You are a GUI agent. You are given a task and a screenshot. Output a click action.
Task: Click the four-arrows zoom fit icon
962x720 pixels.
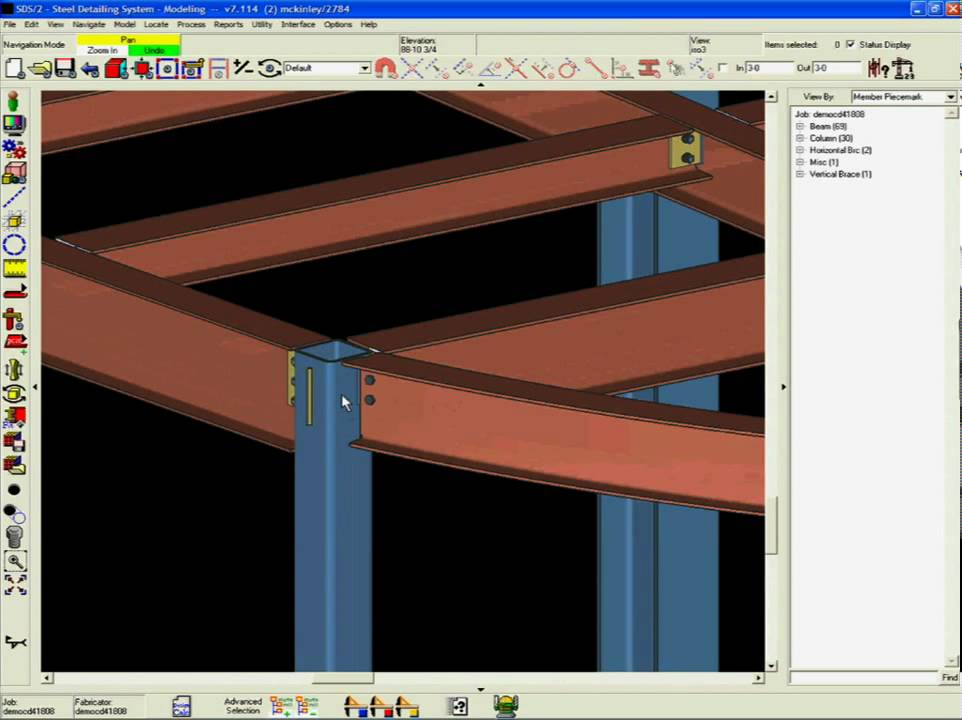pyautogui.click(x=15, y=584)
